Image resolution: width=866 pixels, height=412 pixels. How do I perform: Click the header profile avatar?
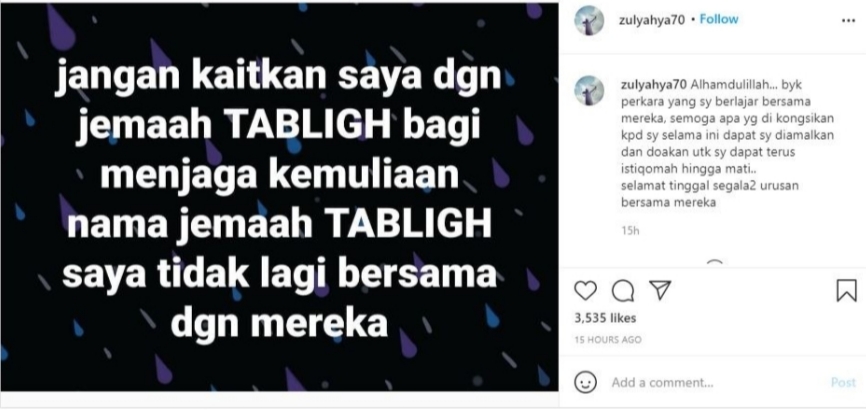pos(589,20)
